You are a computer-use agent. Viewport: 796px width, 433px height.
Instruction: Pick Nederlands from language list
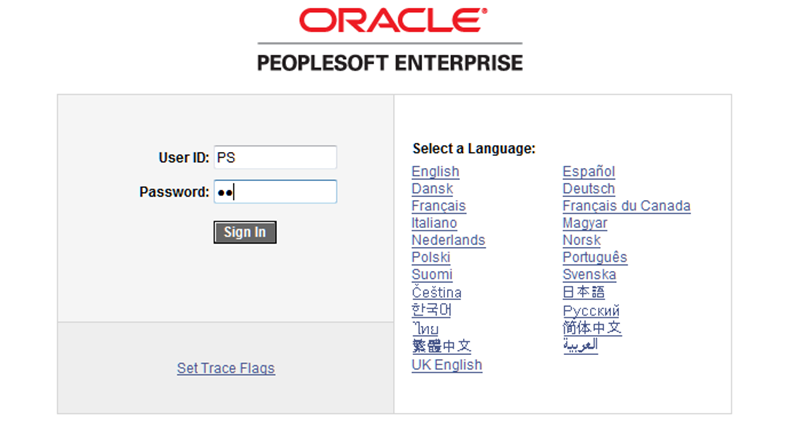pyautogui.click(x=448, y=240)
